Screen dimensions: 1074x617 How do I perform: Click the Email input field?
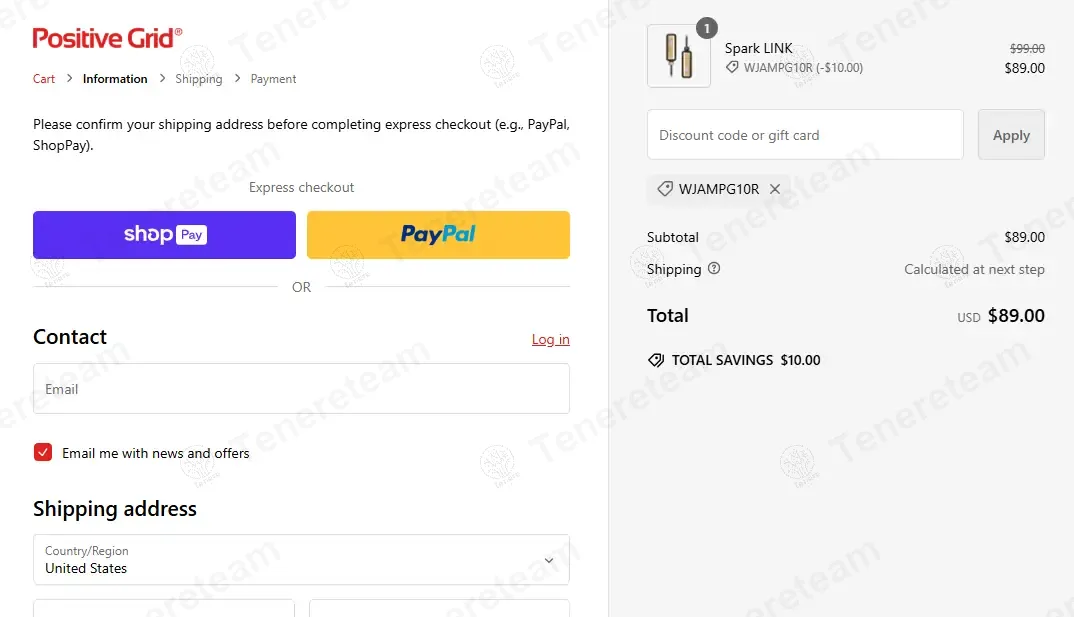301,389
